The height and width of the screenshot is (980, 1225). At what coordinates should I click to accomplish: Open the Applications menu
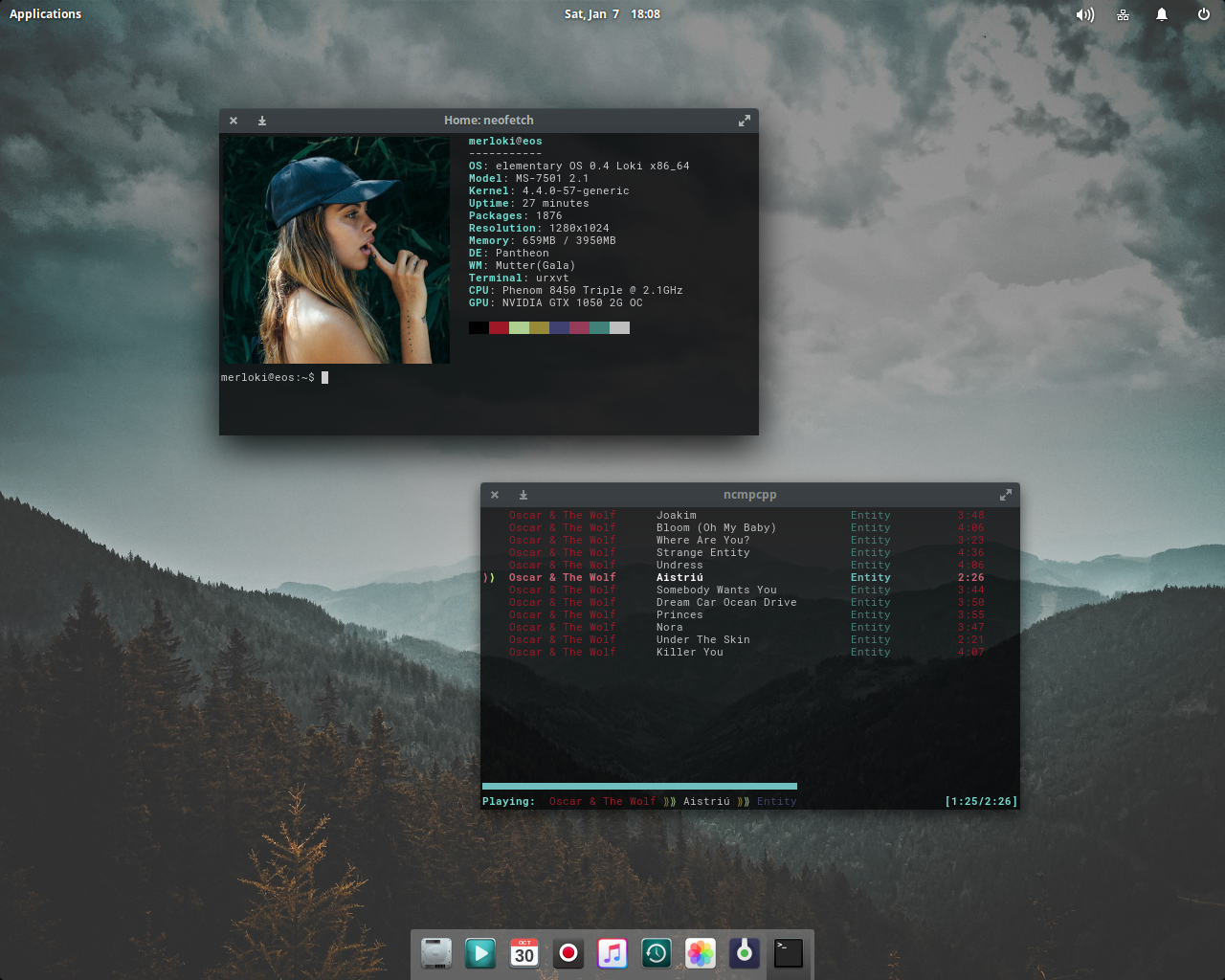point(45,14)
